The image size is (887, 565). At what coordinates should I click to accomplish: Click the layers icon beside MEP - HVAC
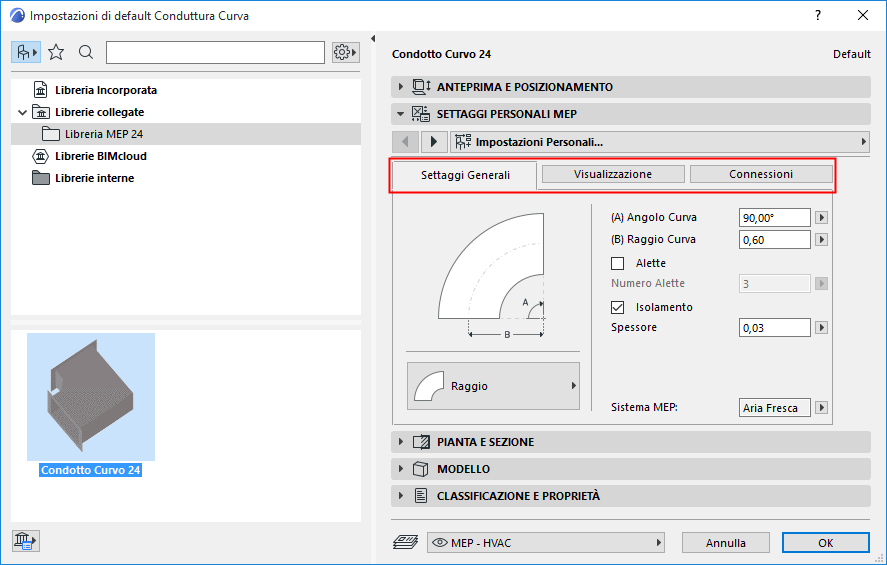coord(406,542)
